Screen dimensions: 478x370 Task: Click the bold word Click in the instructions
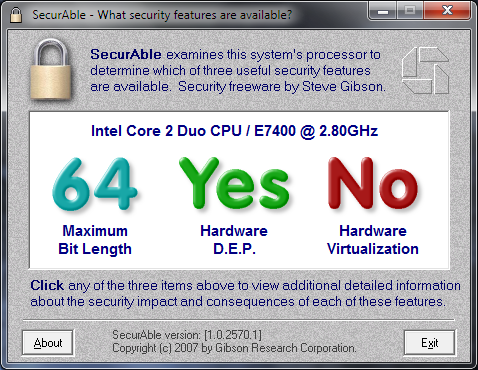47,285
